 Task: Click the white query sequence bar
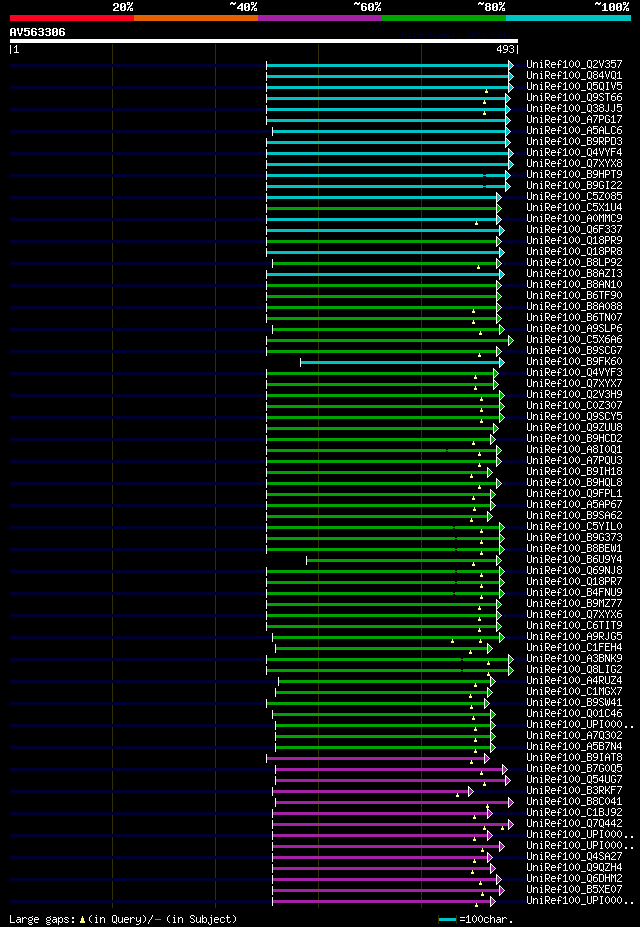264,41
